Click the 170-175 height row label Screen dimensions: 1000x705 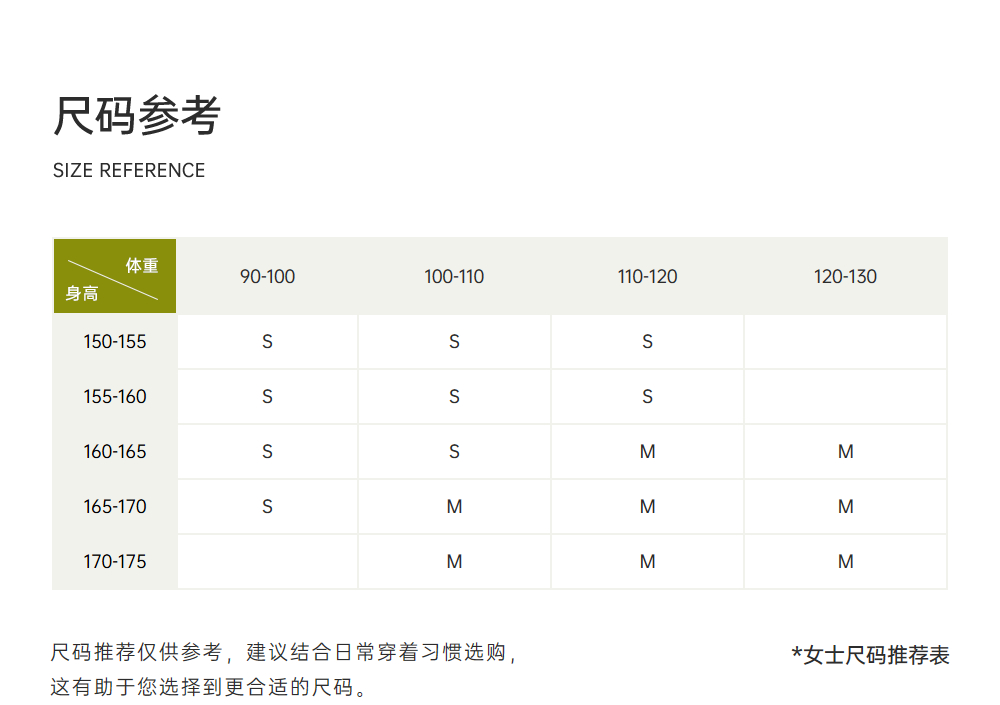point(115,562)
